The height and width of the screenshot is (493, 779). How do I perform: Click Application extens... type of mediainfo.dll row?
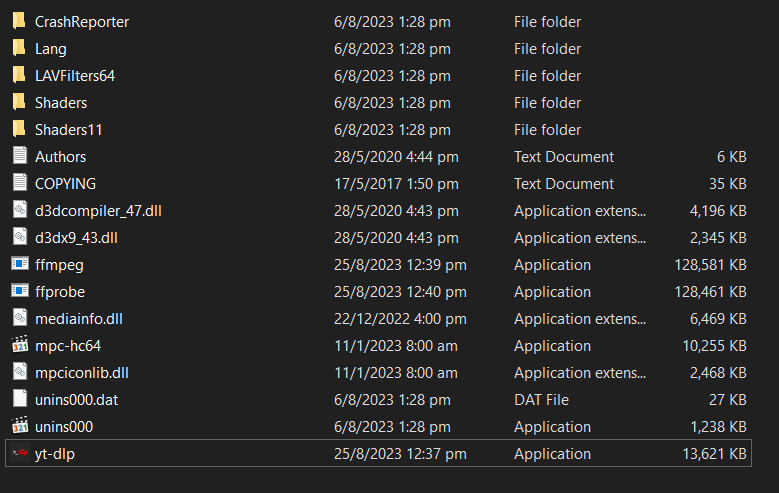(580, 319)
